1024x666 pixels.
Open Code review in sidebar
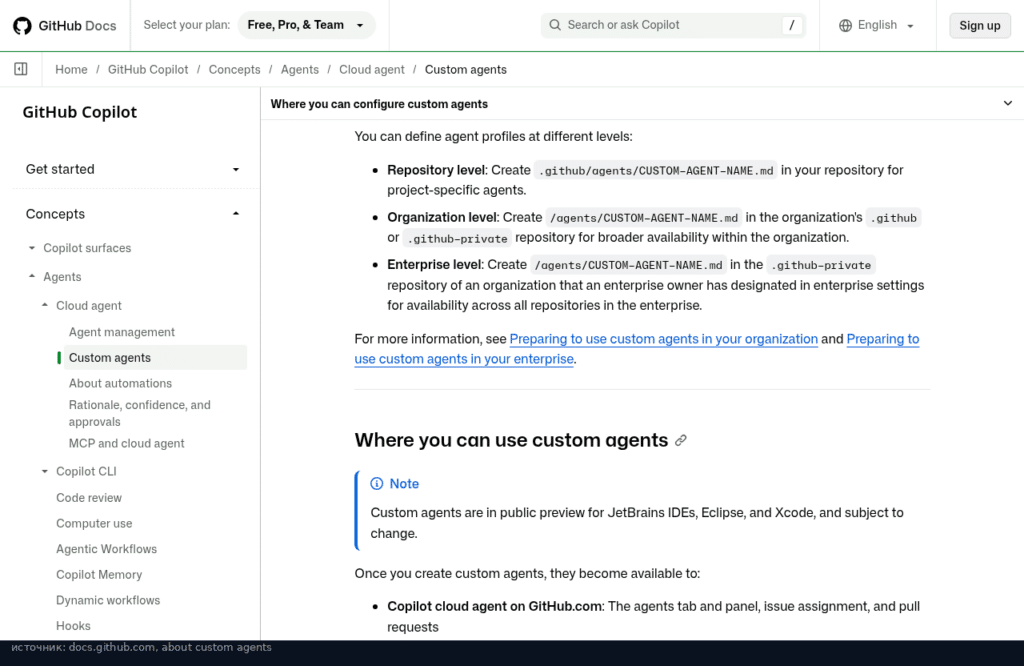click(89, 498)
